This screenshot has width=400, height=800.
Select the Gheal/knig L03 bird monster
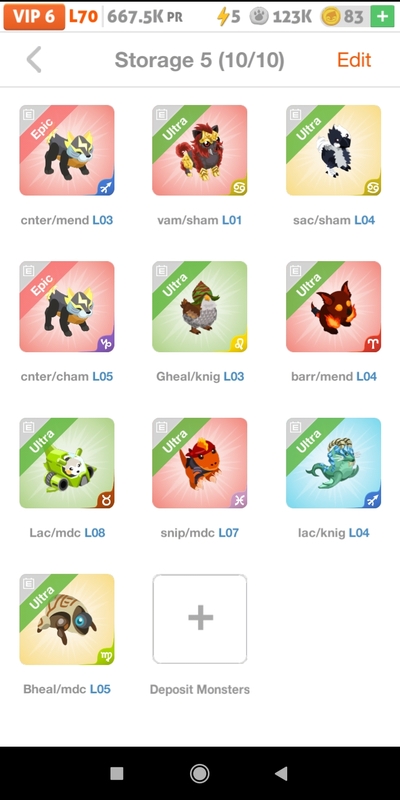[200, 307]
